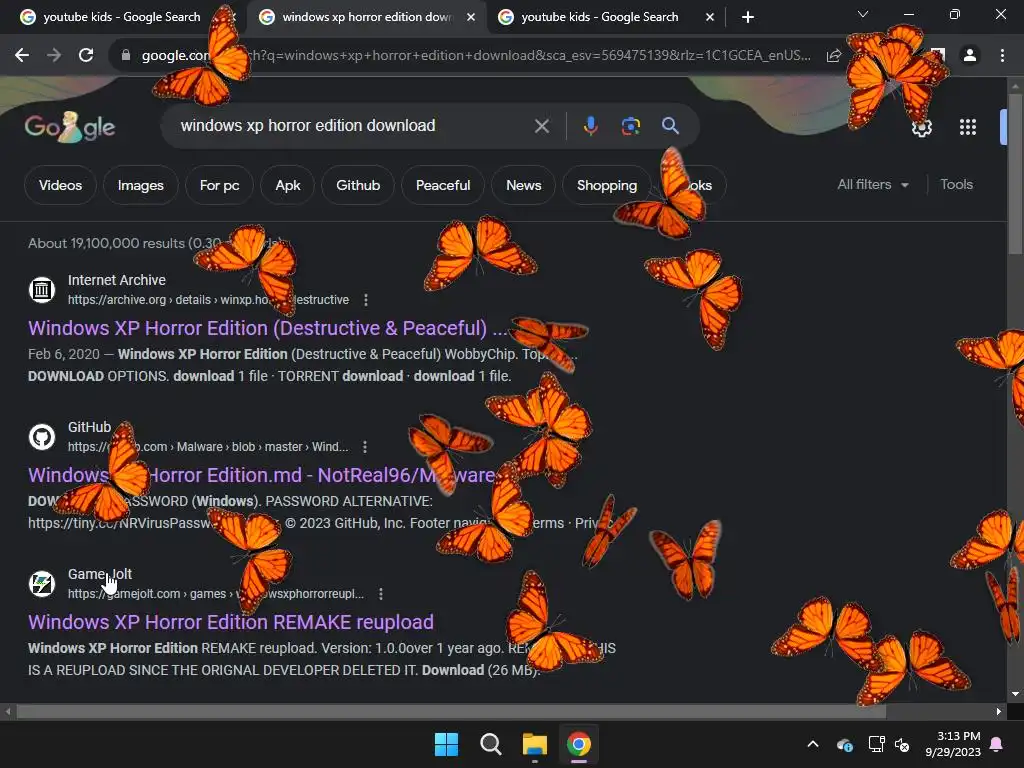Screen dimensions: 1024x768
Task: Open the OneDrive tray icon
Action: coord(844,744)
